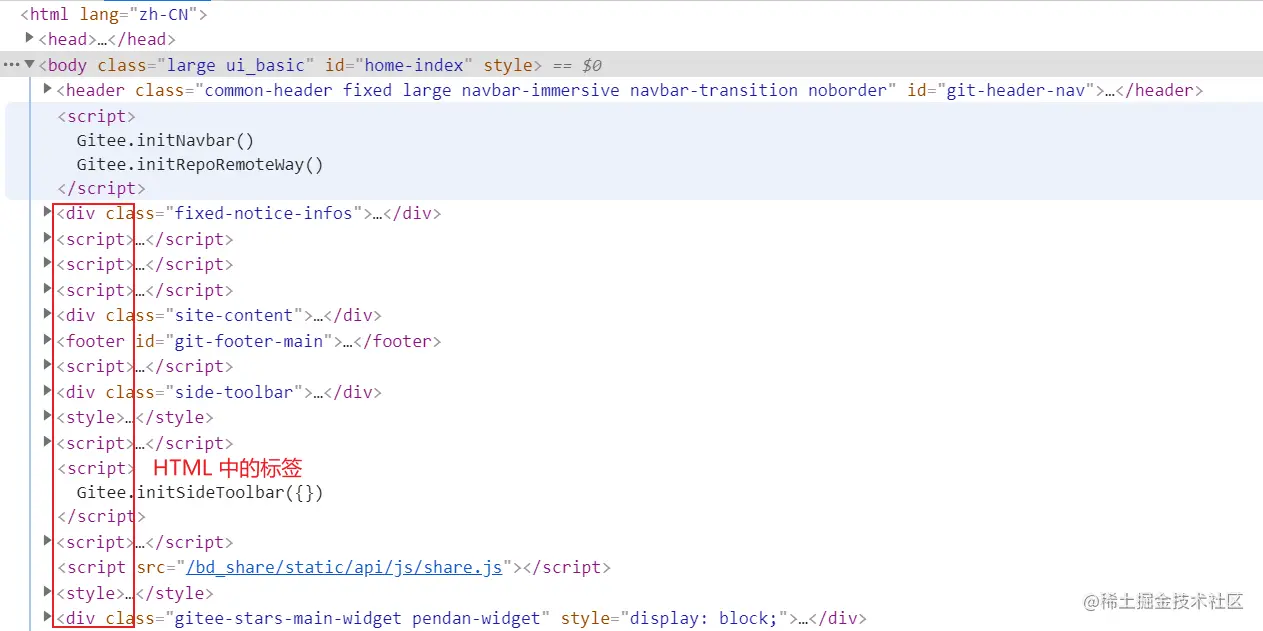Click the three-dots menu beside the body element
The image size is (1263, 631).
[11, 65]
